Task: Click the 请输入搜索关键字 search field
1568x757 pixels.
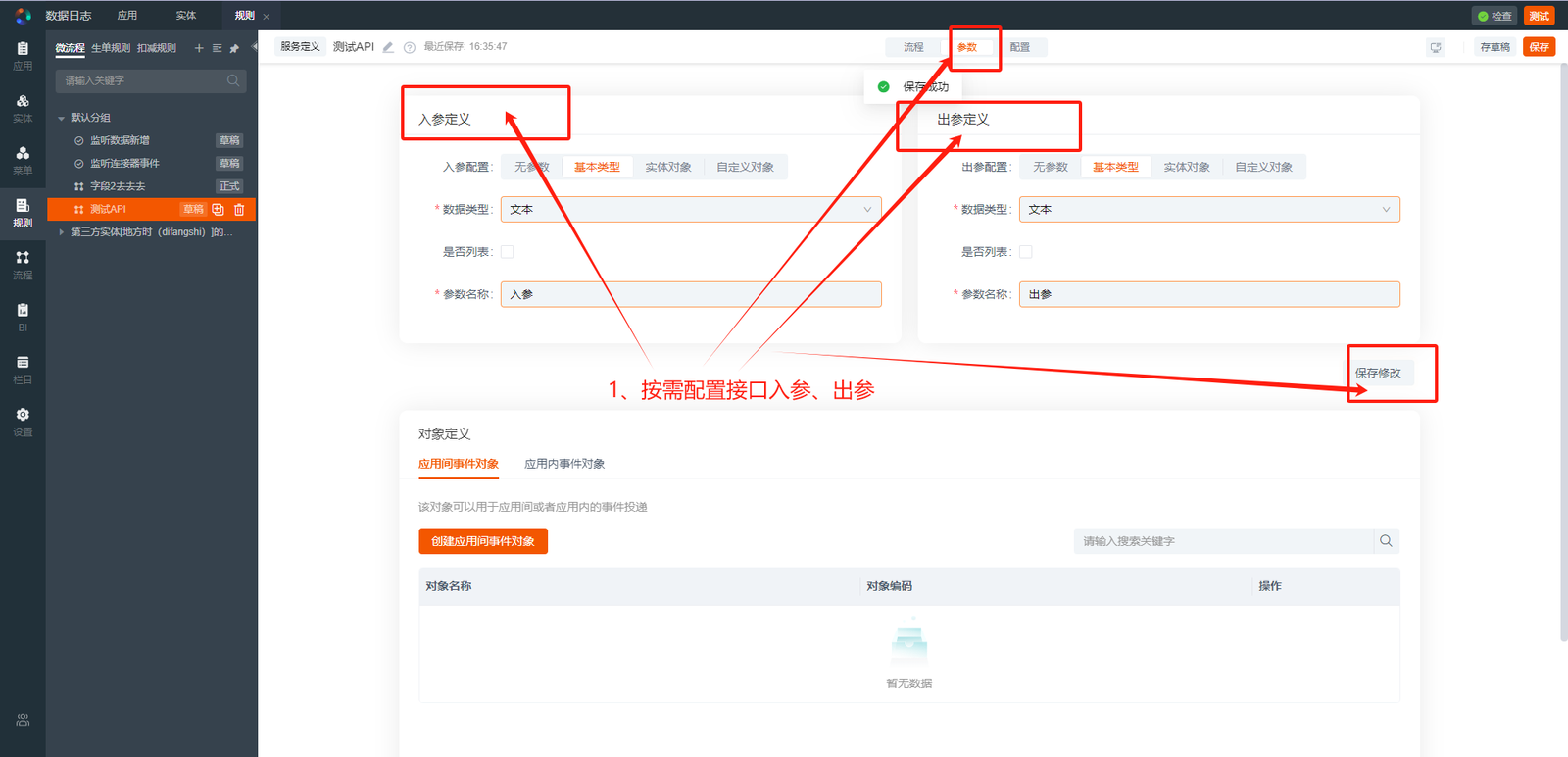Action: pyautogui.click(x=1223, y=541)
